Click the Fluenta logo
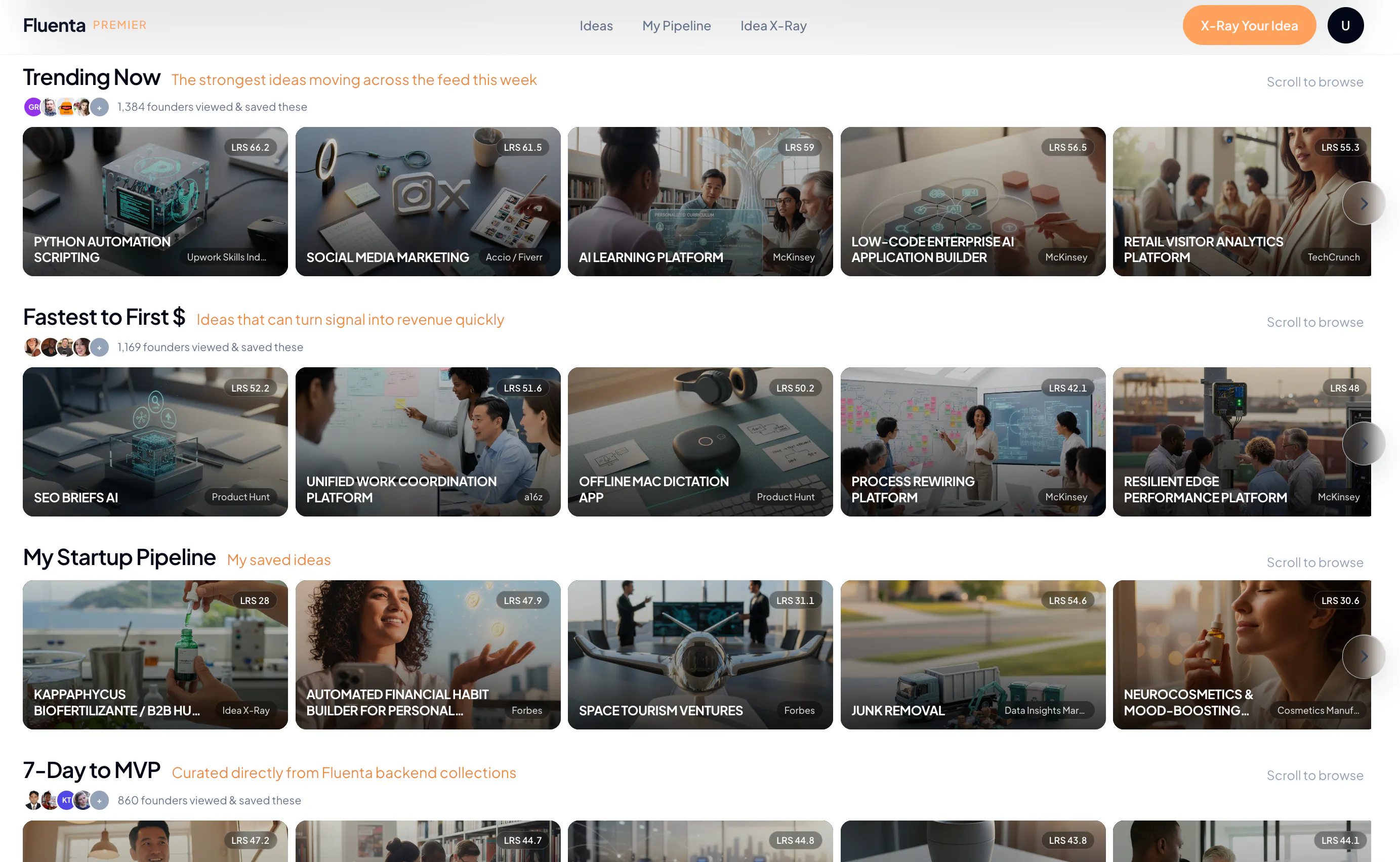 tap(54, 25)
